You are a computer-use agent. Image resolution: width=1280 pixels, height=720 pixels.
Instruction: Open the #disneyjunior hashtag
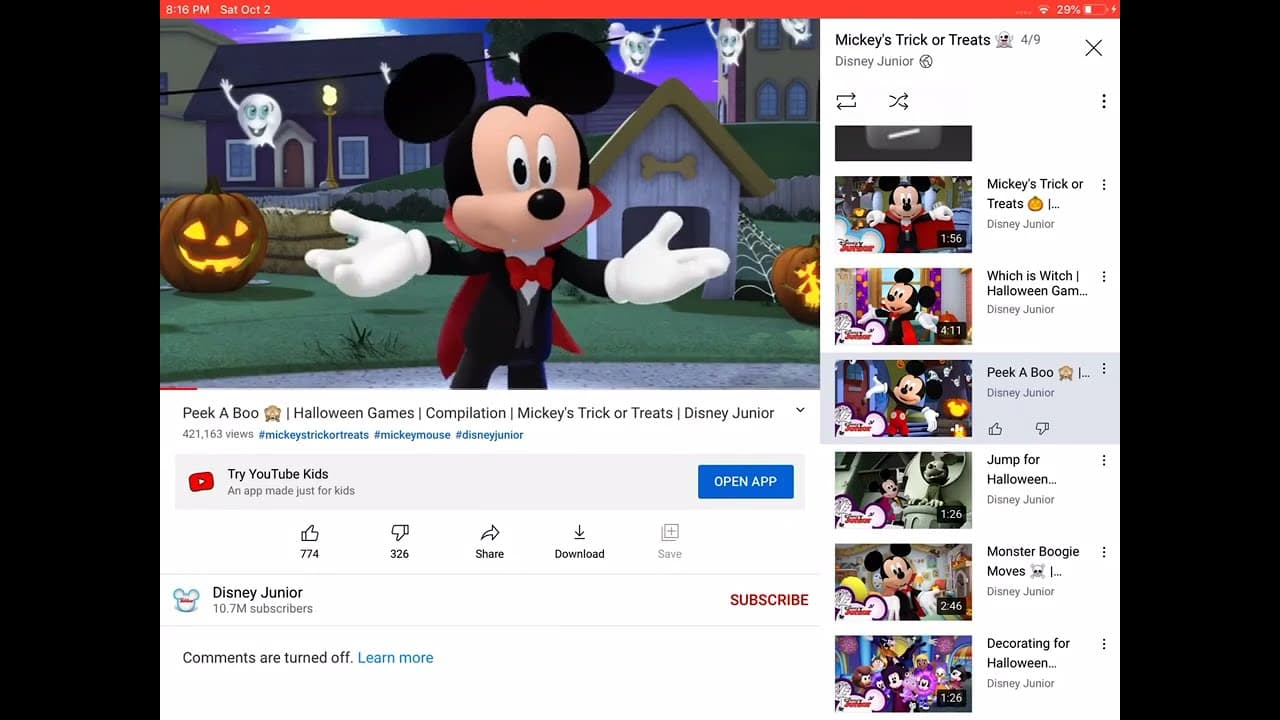[489, 435]
